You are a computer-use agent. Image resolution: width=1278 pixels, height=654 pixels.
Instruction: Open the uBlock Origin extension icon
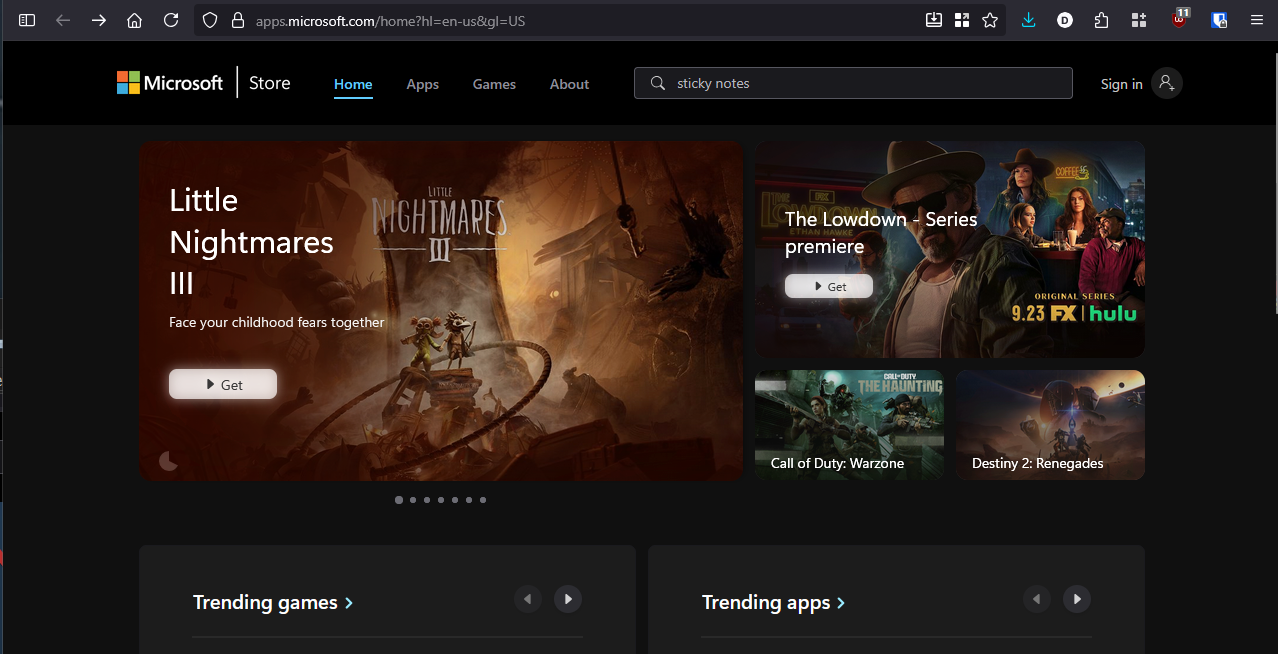pos(1180,20)
